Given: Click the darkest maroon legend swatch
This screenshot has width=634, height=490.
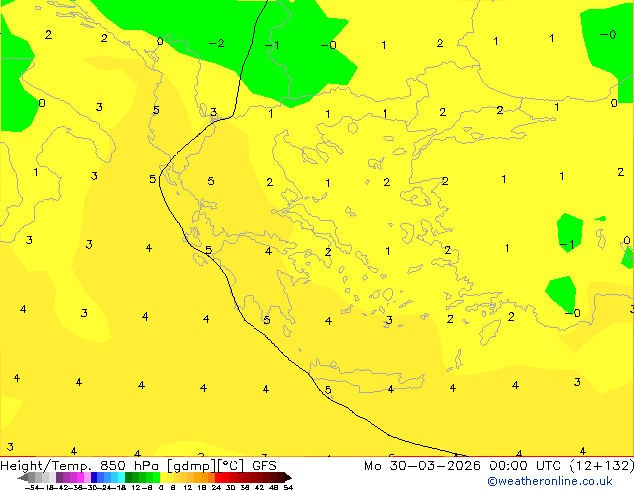Looking at the screenshot, I should click(281, 477).
